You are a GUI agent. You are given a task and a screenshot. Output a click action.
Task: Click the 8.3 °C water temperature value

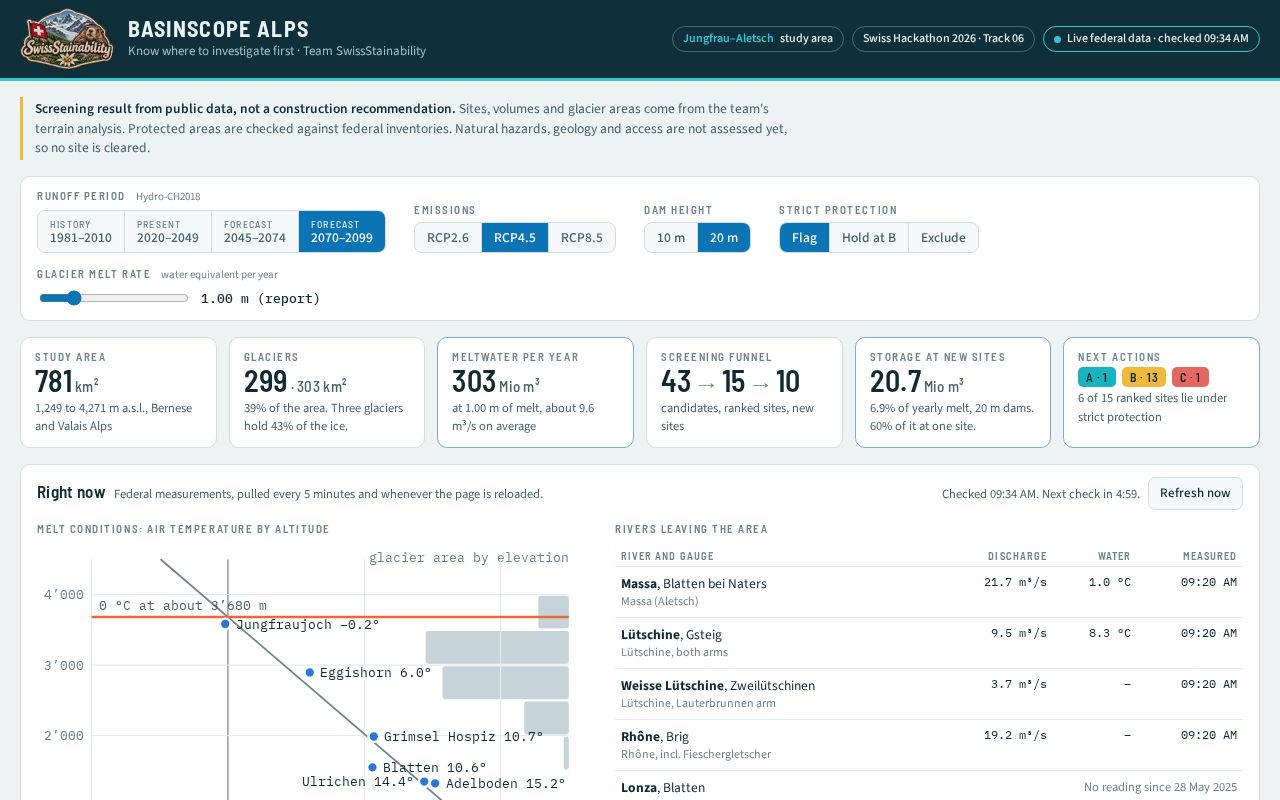[1110, 633]
